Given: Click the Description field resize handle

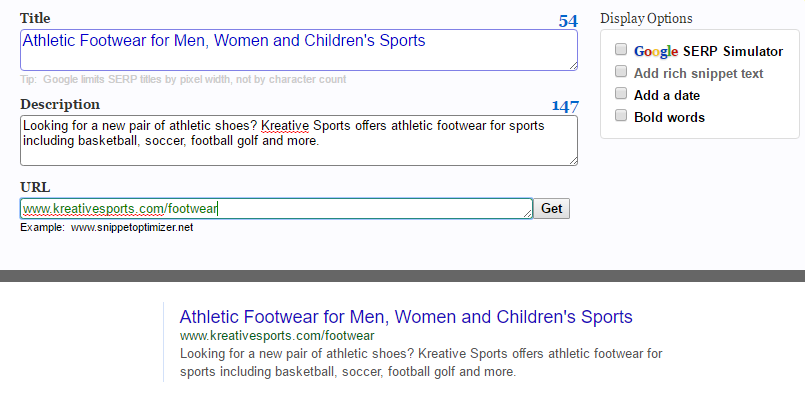Looking at the screenshot, I should pos(573,161).
